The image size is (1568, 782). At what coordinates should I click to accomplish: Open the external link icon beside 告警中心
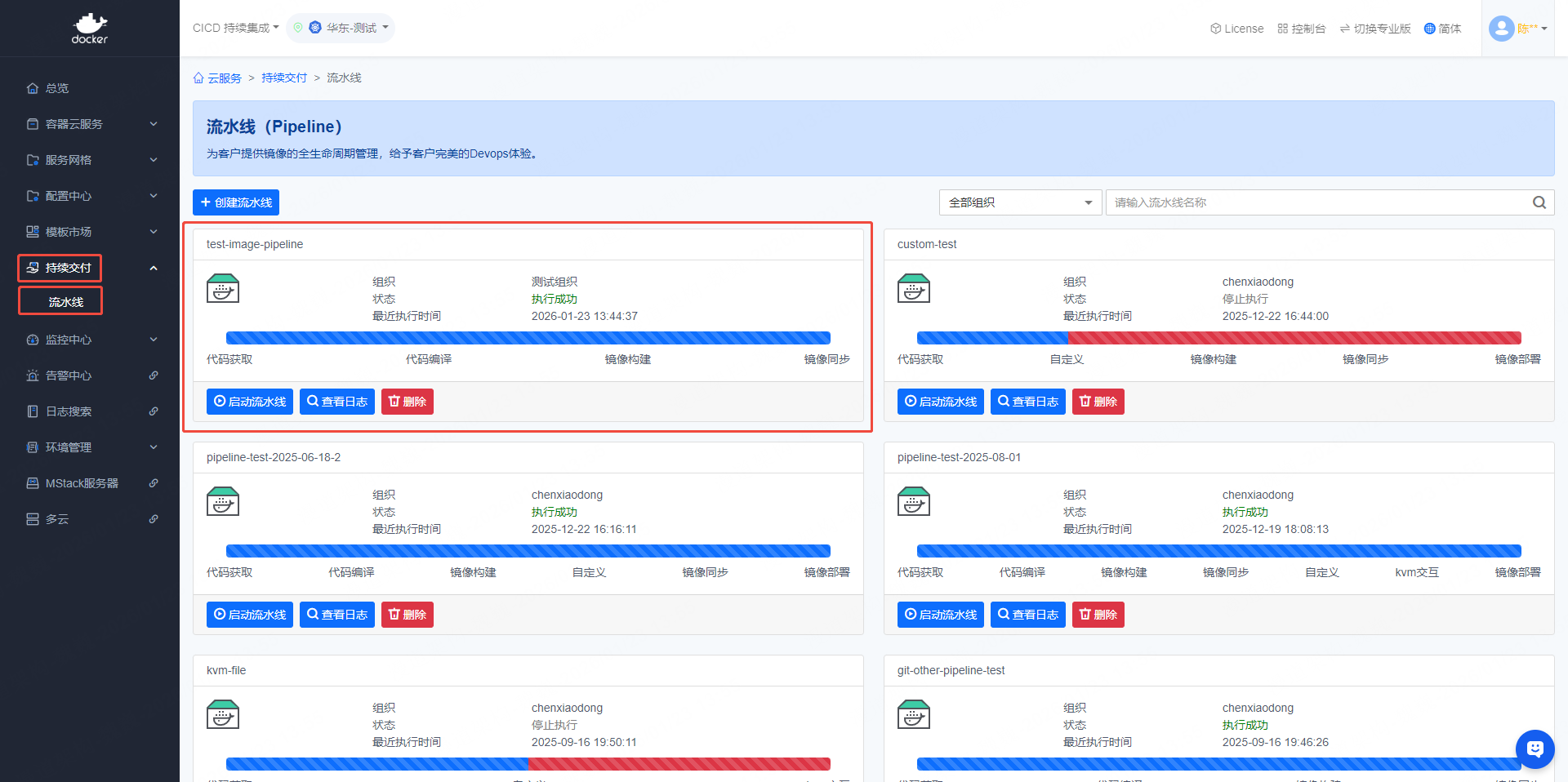tap(154, 375)
